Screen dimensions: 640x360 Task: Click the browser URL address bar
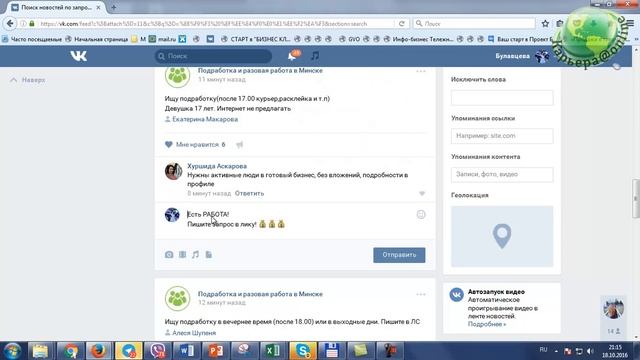212,24
